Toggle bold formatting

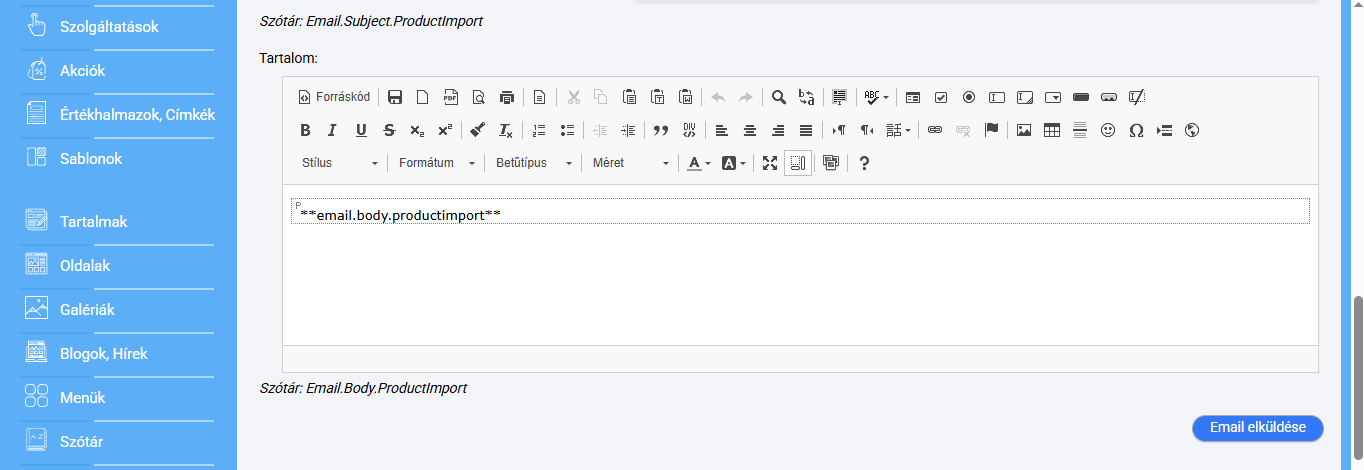tap(305, 130)
